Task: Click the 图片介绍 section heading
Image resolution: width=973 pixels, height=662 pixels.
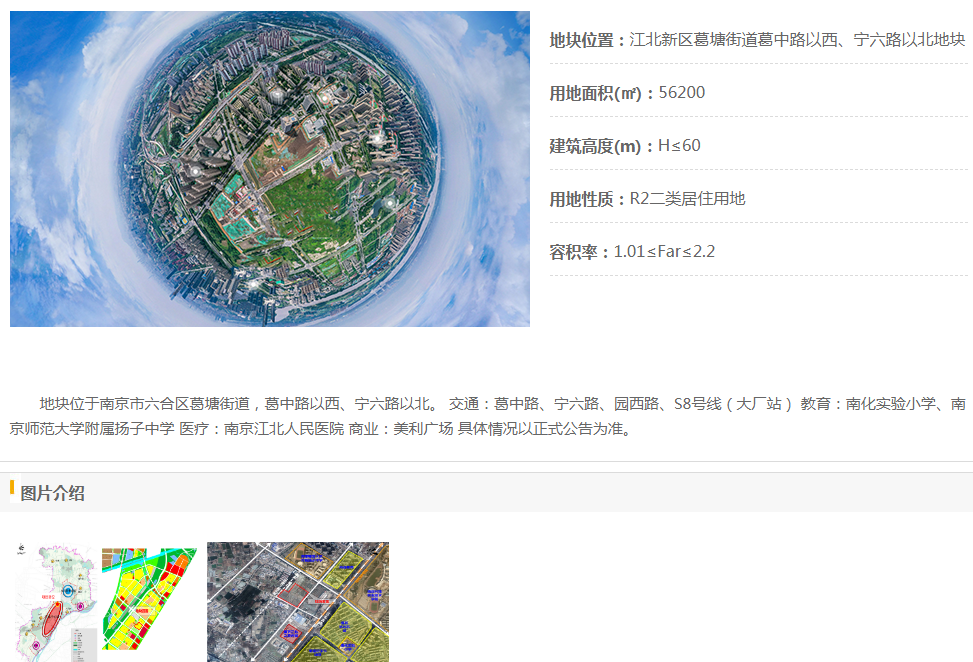Action: (52, 493)
